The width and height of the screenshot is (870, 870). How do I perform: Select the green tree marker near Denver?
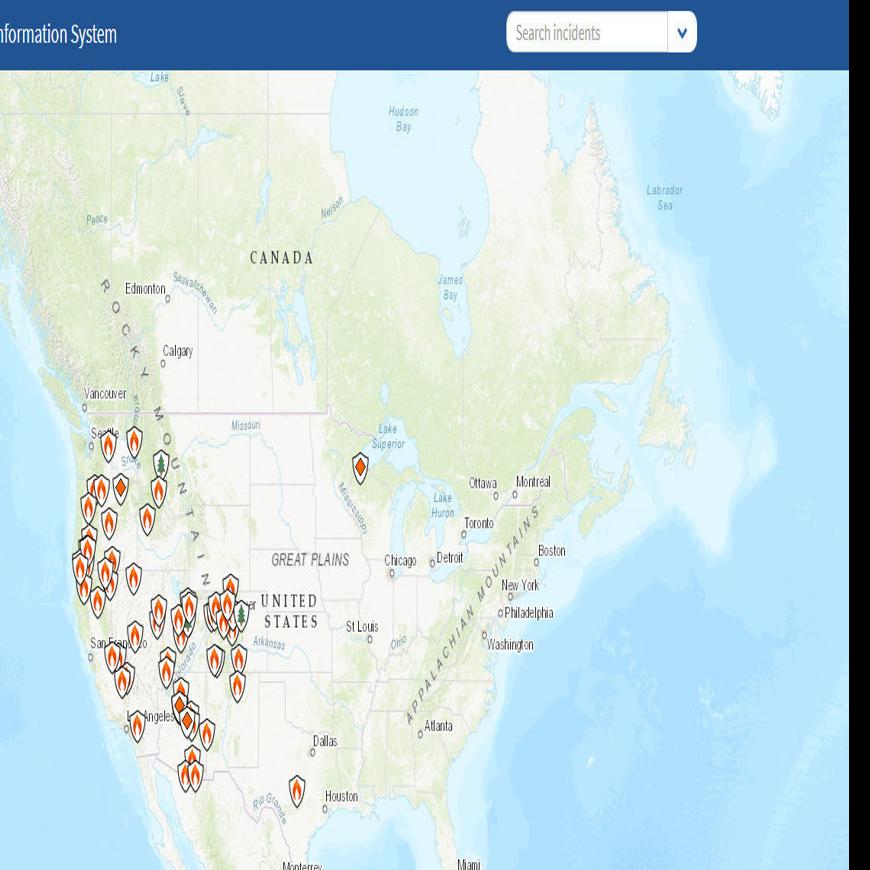tap(240, 613)
